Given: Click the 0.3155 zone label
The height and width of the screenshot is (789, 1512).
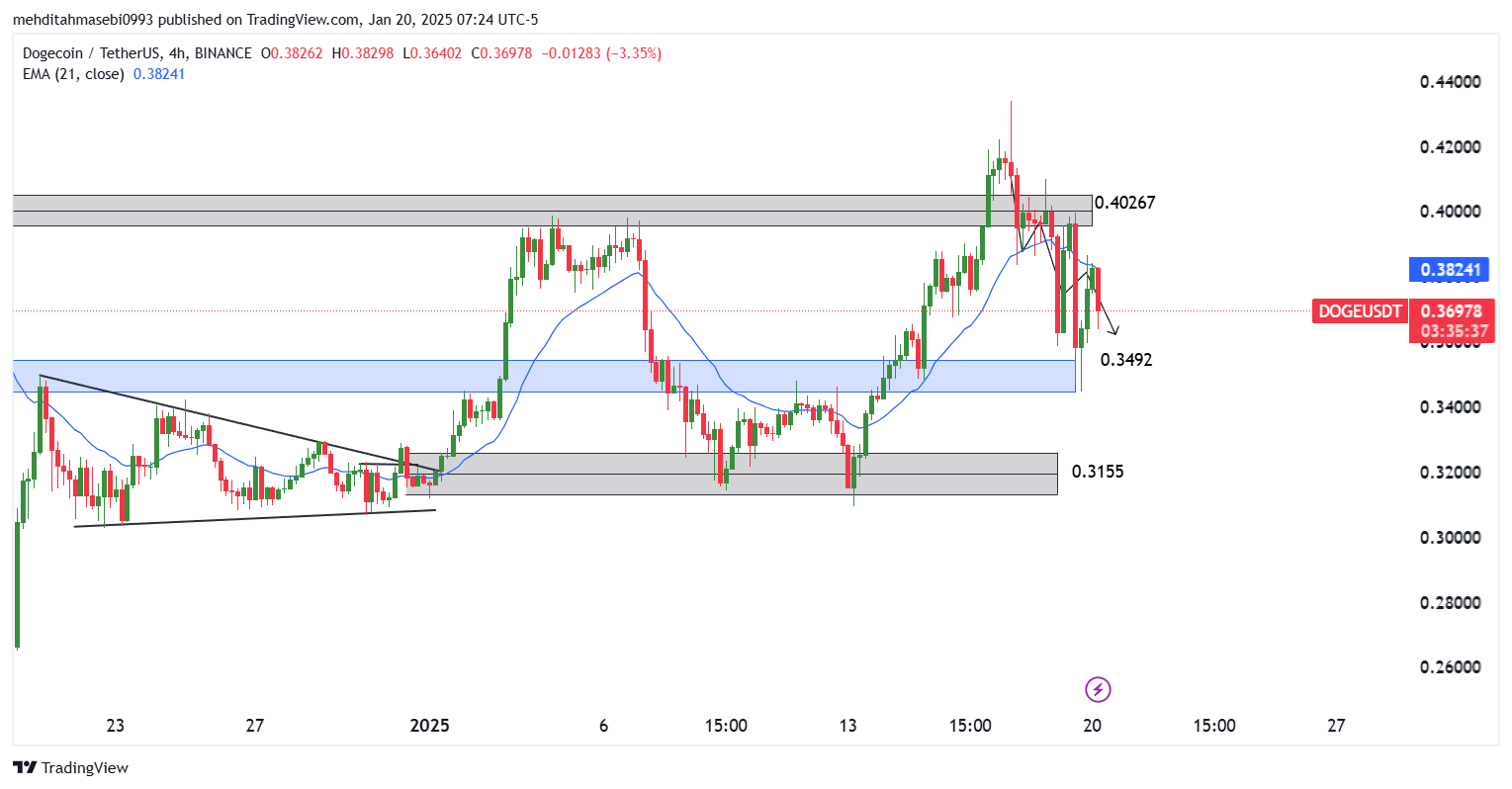Looking at the screenshot, I should (1098, 472).
